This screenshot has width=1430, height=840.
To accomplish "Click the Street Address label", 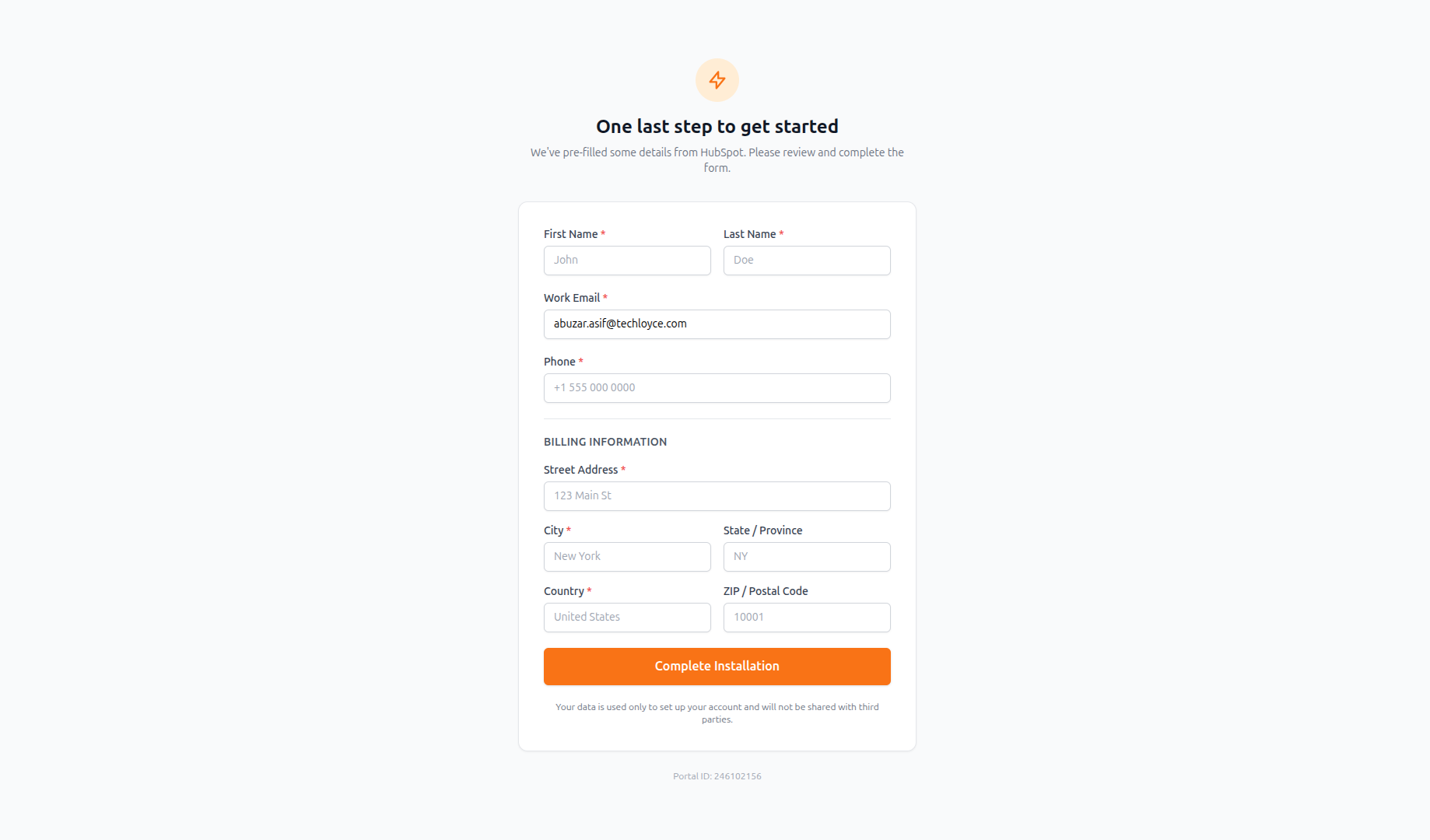I will (580, 470).
